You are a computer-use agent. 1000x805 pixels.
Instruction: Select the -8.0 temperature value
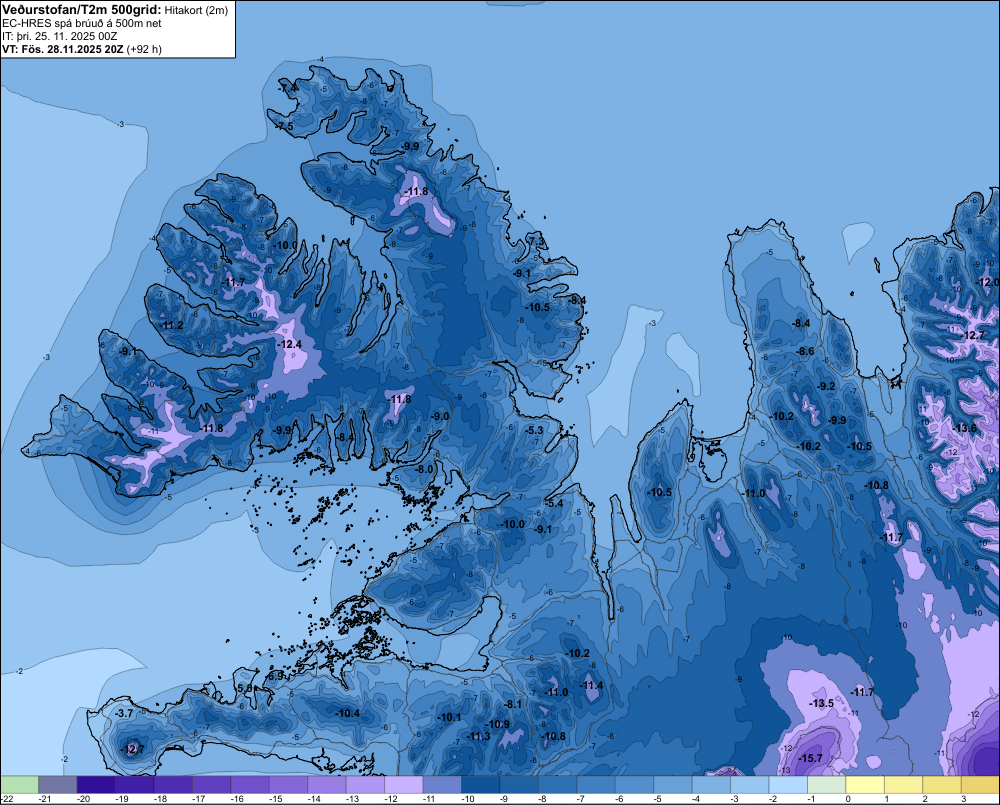423,469
